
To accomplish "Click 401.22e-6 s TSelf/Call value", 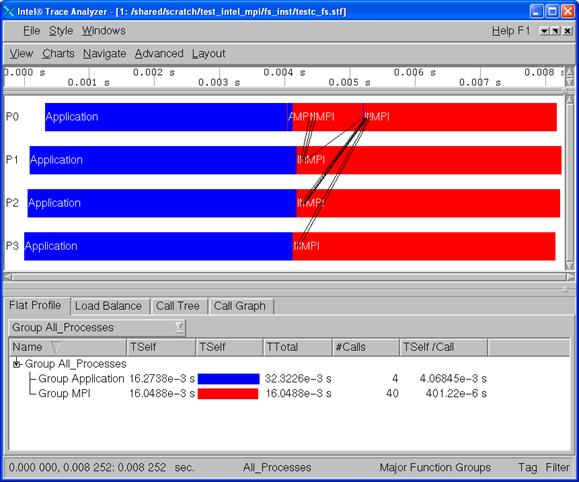I will tap(456, 393).
